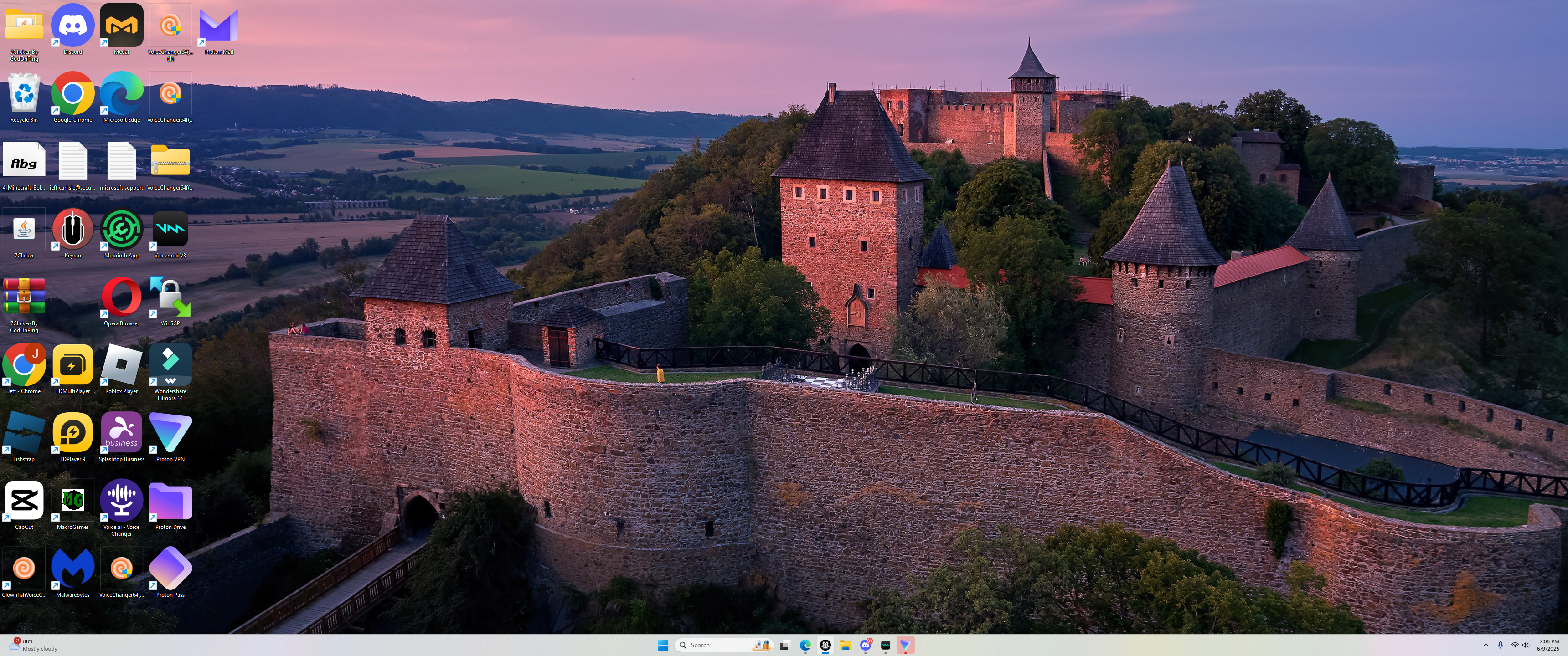Select the Discord desktop shortcut
The width and height of the screenshot is (1568, 656).
tap(72, 26)
